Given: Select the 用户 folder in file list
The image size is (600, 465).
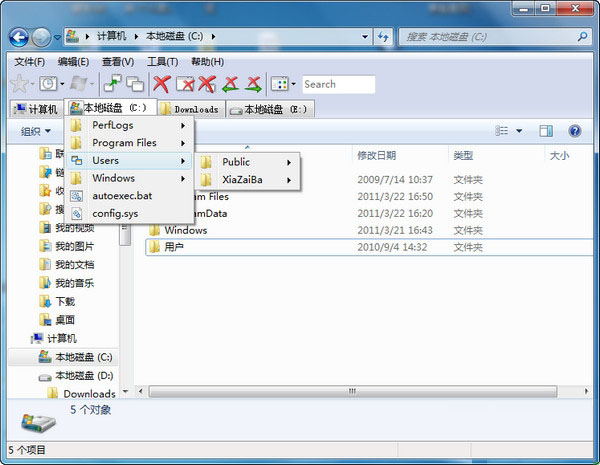Looking at the screenshot, I should (174, 247).
